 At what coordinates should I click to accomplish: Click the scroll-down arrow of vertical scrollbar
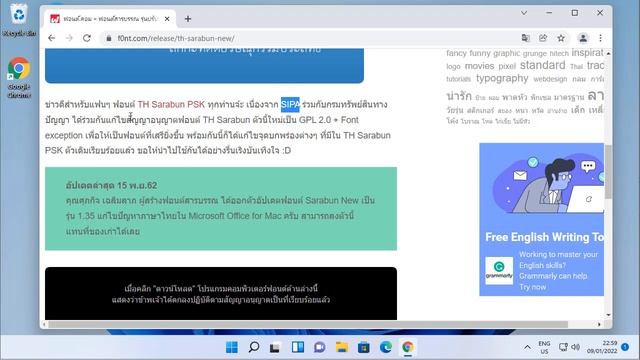[609, 315]
